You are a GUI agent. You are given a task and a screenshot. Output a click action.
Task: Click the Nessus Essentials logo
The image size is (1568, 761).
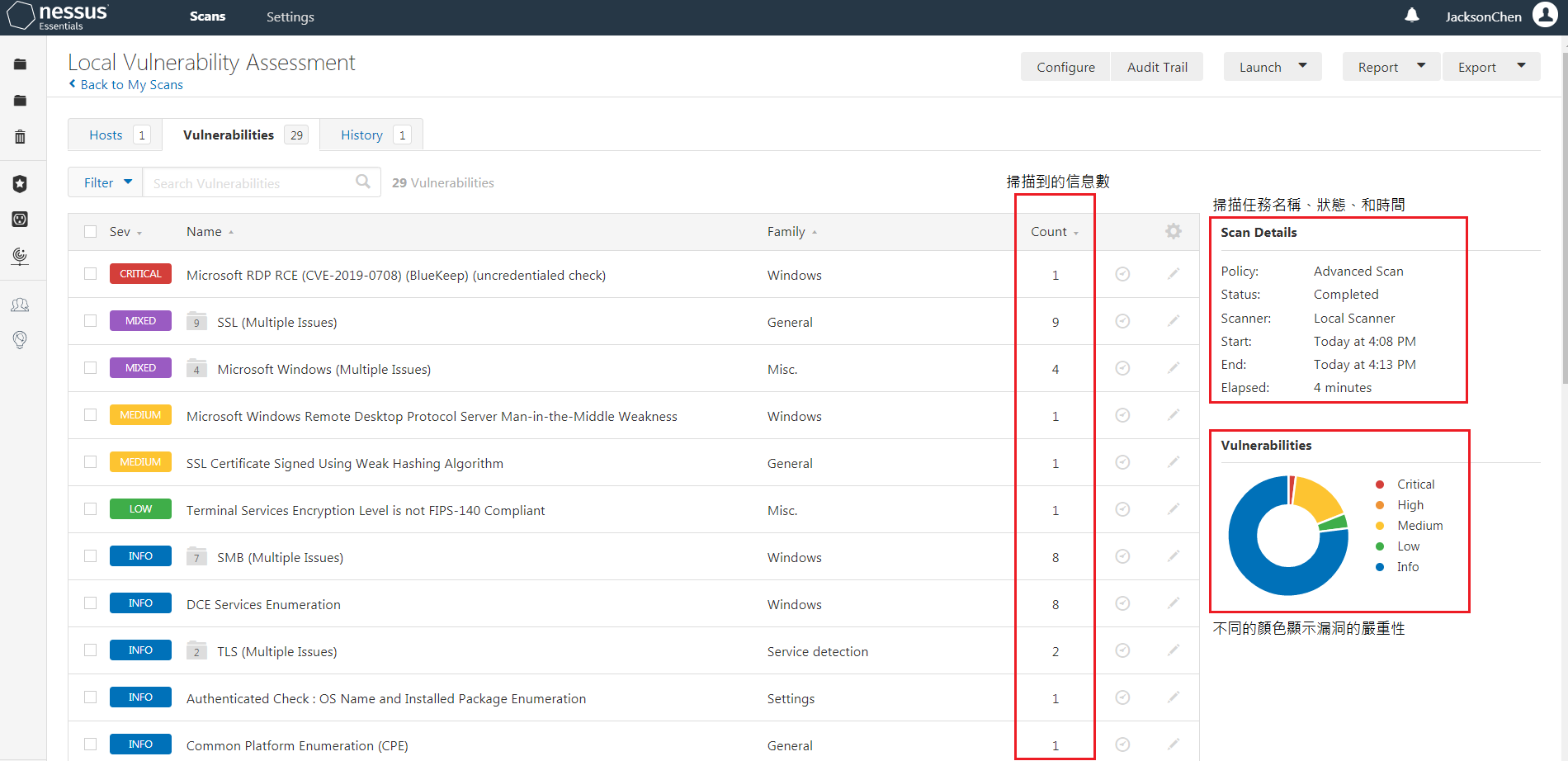[58, 16]
